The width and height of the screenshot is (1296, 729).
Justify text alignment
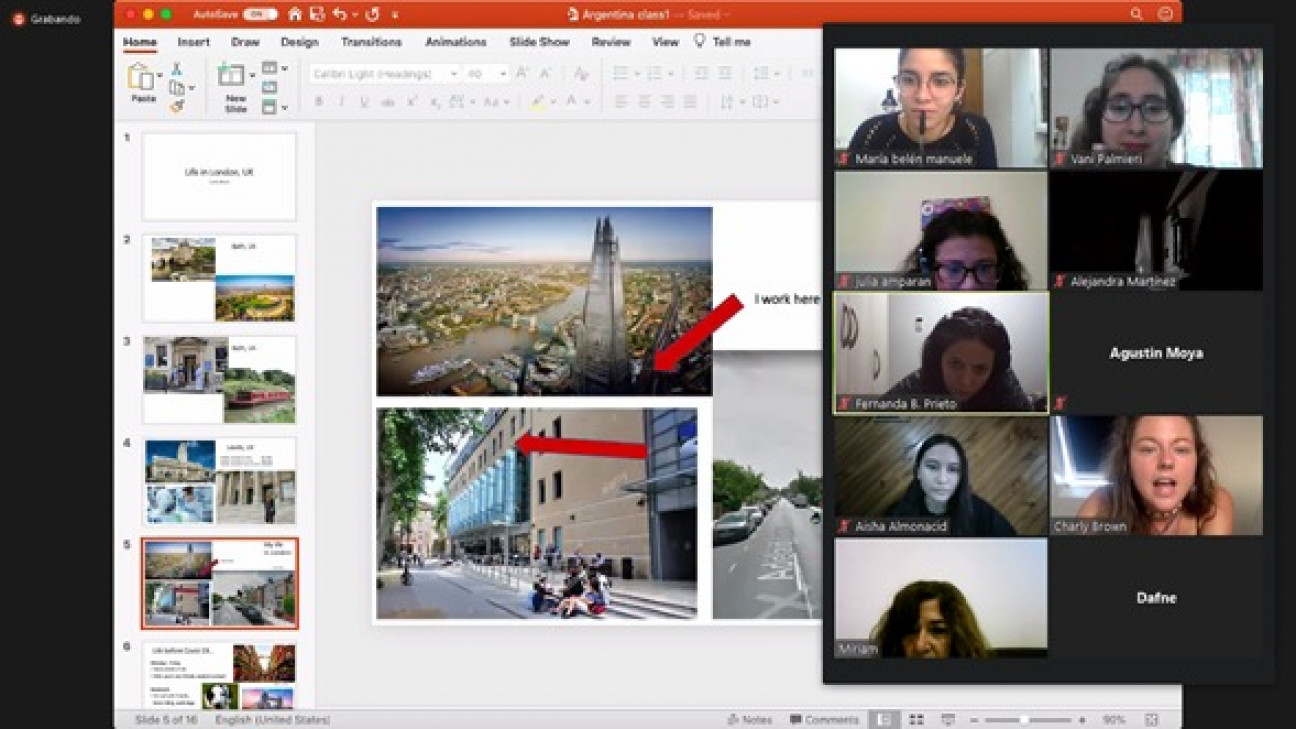690,102
